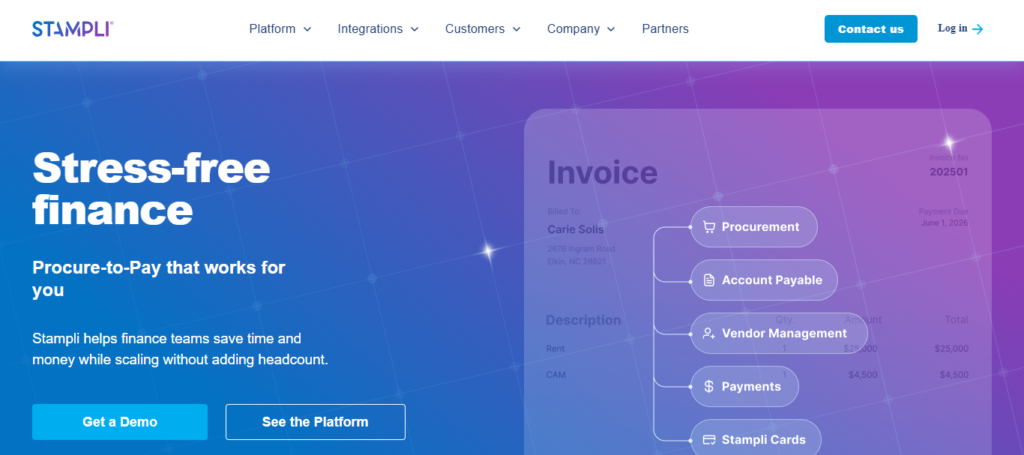
Task: Click the Description column header
Action: [583, 321]
